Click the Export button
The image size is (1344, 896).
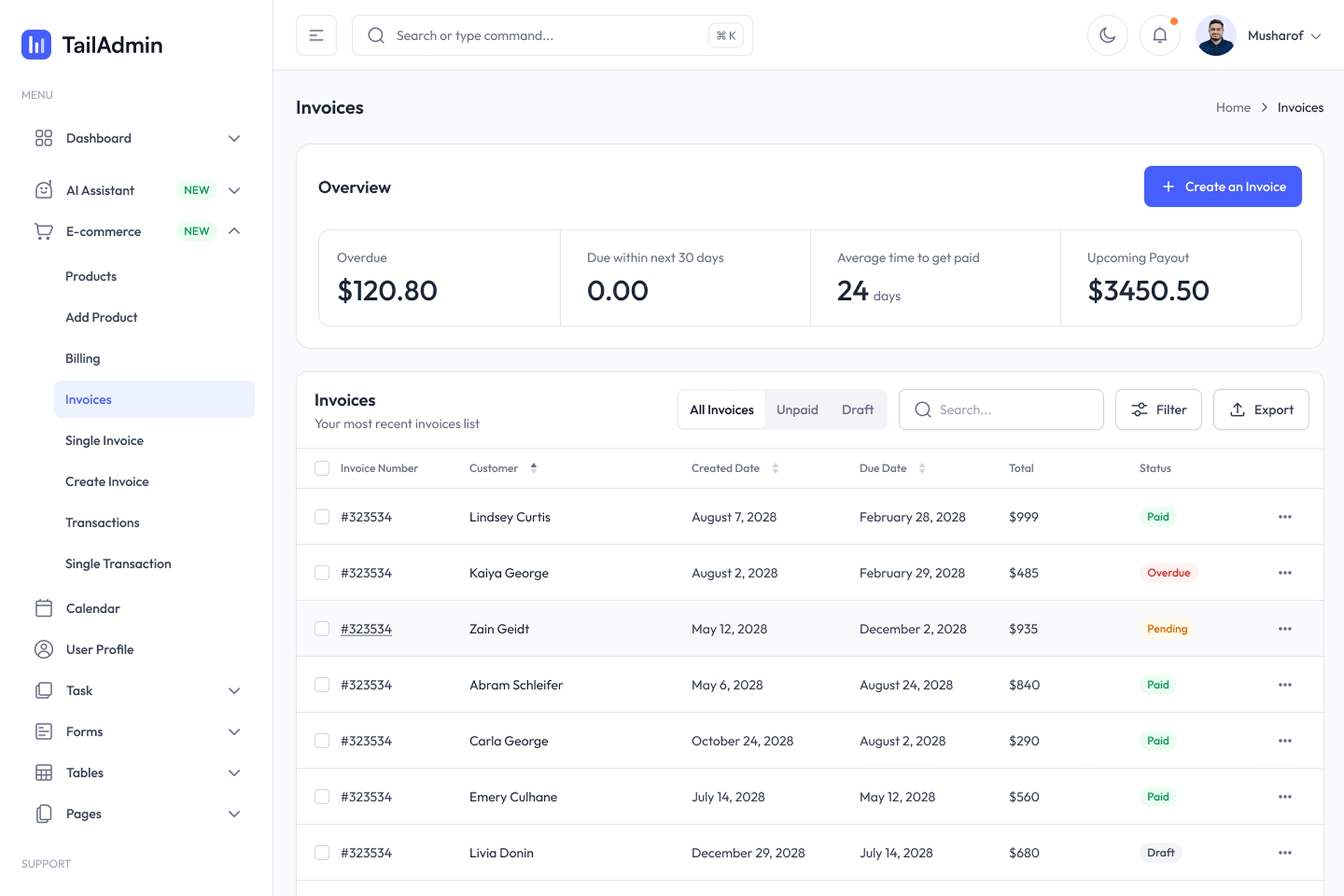click(x=1261, y=410)
